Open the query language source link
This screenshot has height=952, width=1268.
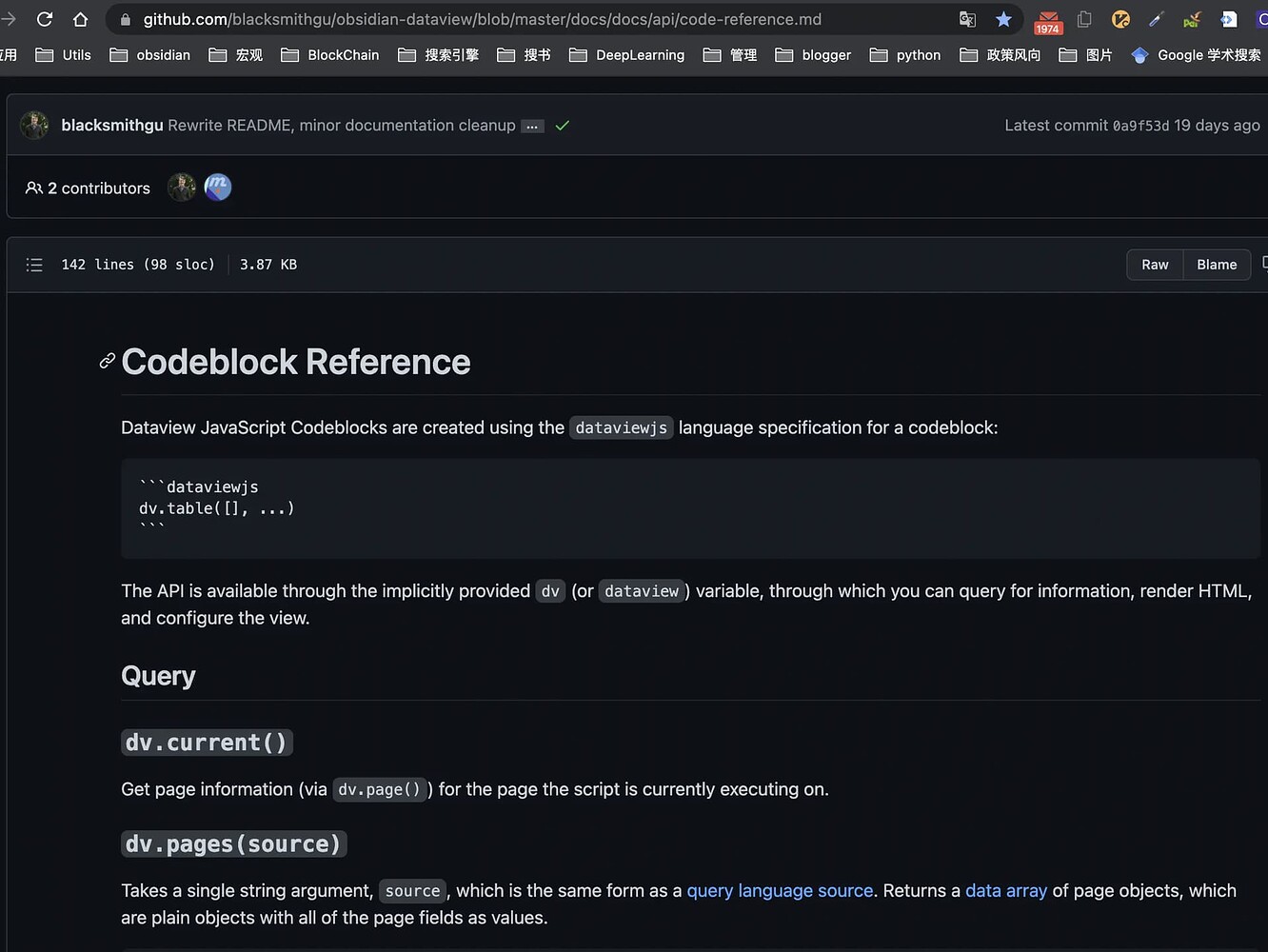[x=780, y=890]
